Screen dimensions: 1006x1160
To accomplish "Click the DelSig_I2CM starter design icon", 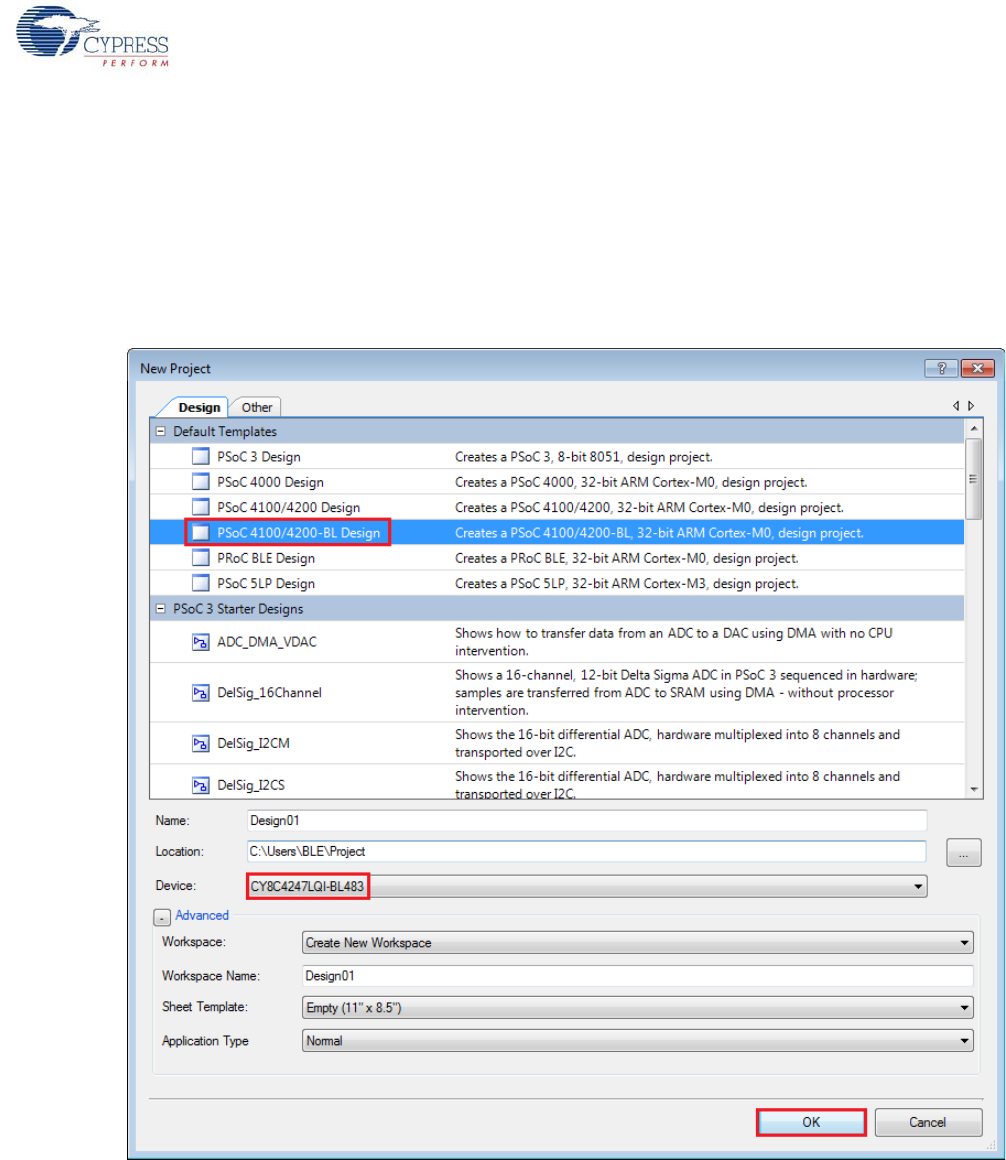I will click(x=200, y=743).
